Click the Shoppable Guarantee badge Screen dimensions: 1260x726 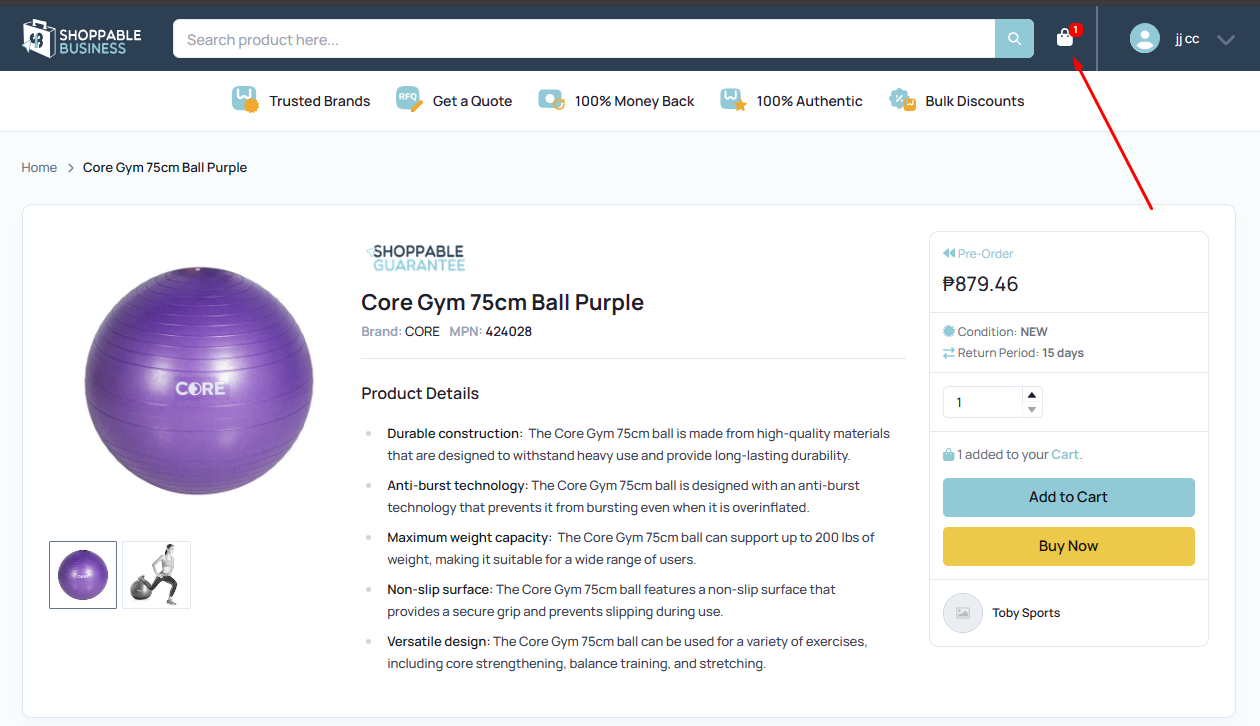click(415, 257)
